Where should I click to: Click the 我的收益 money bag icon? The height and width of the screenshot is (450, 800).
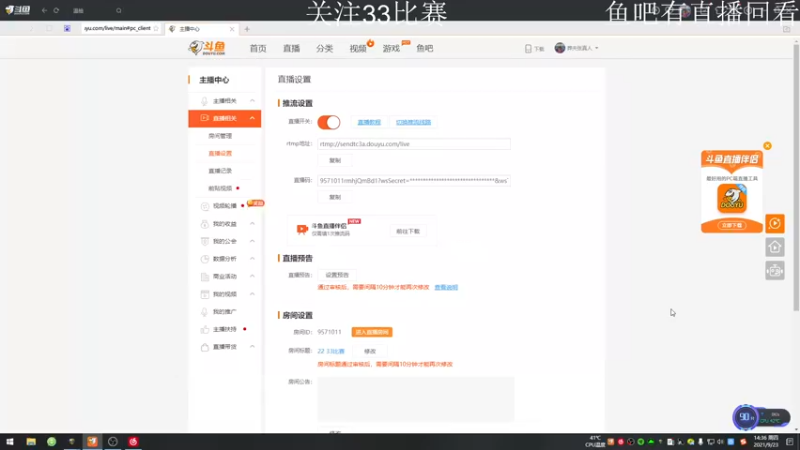coord(205,224)
